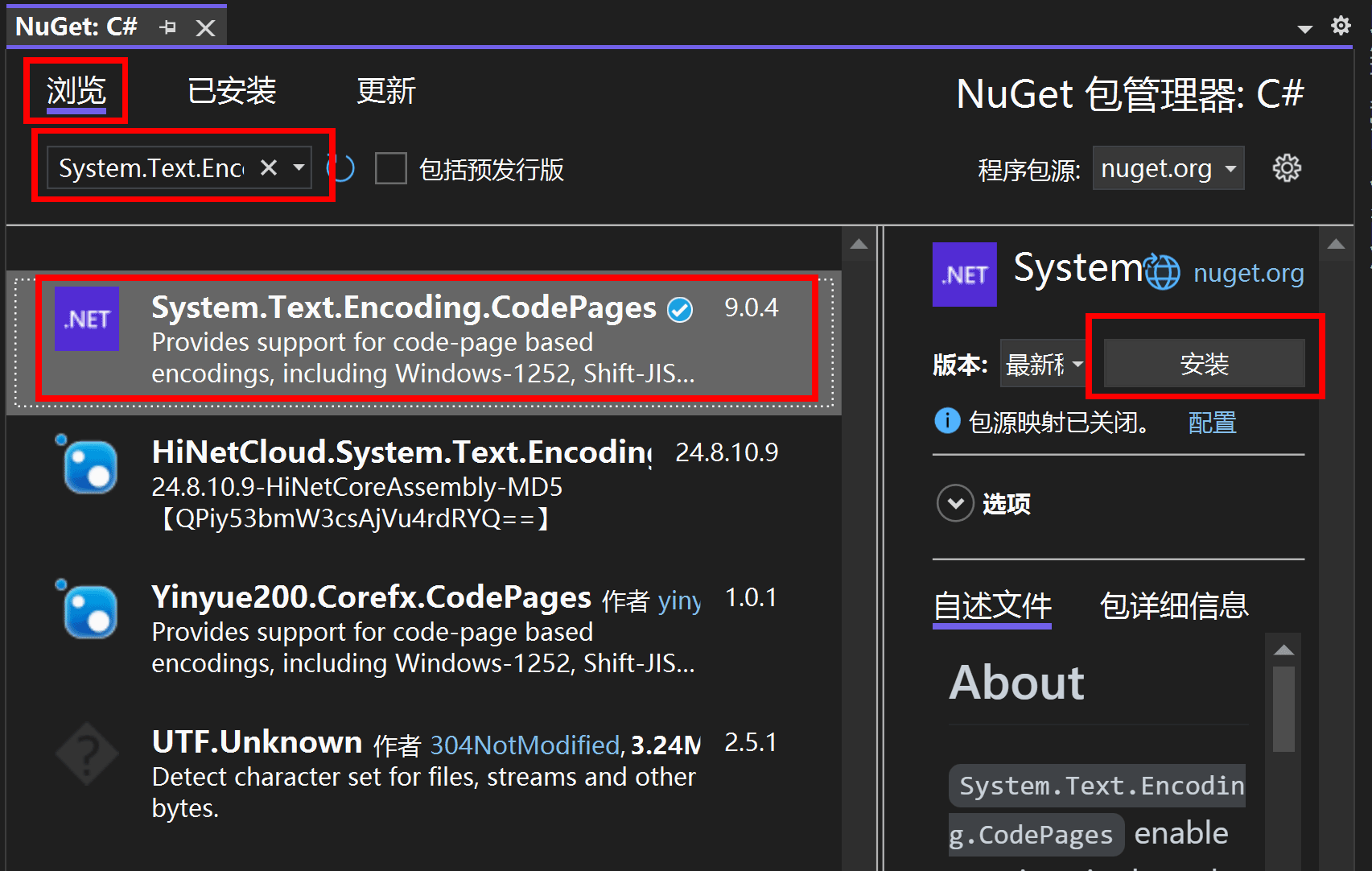Click the UTF.Unknown package placeholder icon
Image resolution: width=1372 pixels, height=871 pixels.
point(87,755)
